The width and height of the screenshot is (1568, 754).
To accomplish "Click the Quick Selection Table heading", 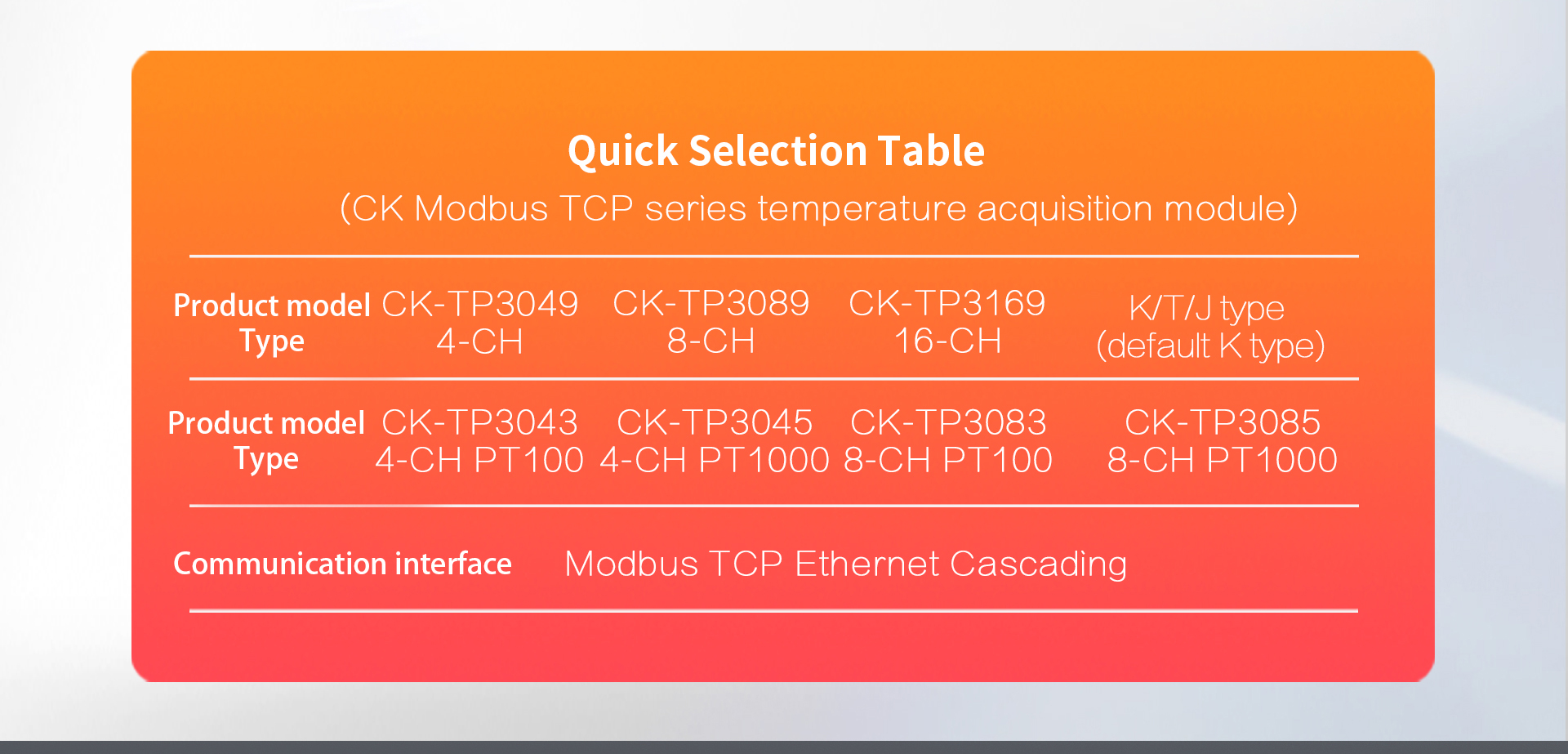I will 776,151.
